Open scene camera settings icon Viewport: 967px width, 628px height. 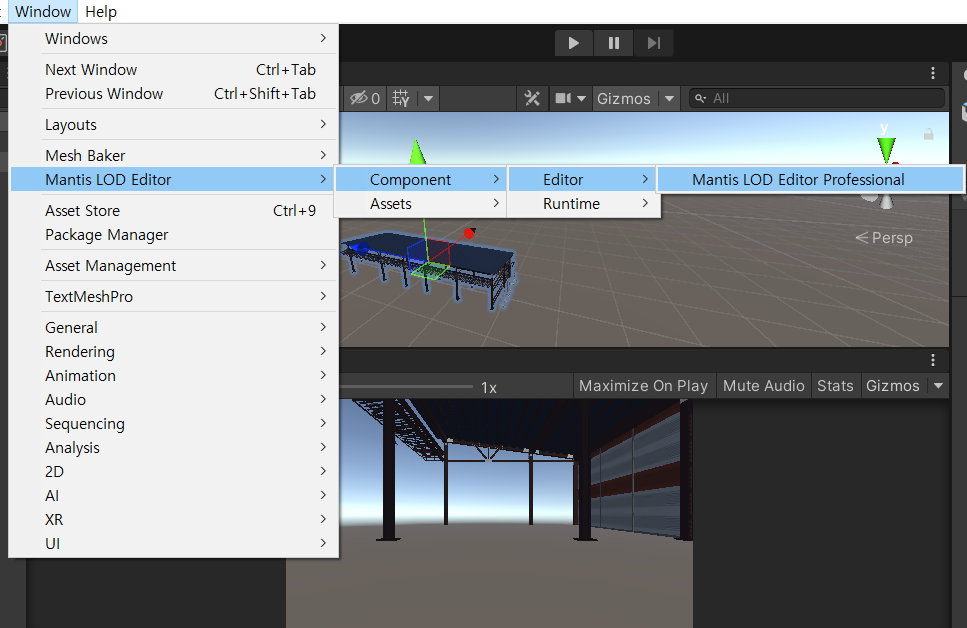coord(564,98)
